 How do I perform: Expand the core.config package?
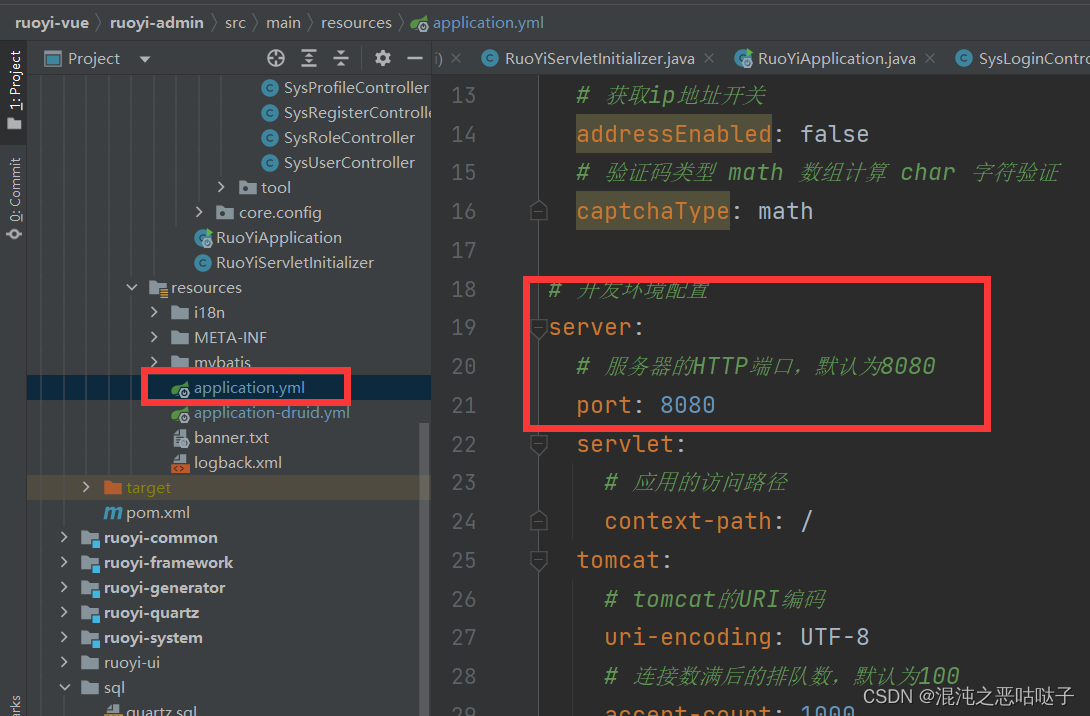coord(199,212)
